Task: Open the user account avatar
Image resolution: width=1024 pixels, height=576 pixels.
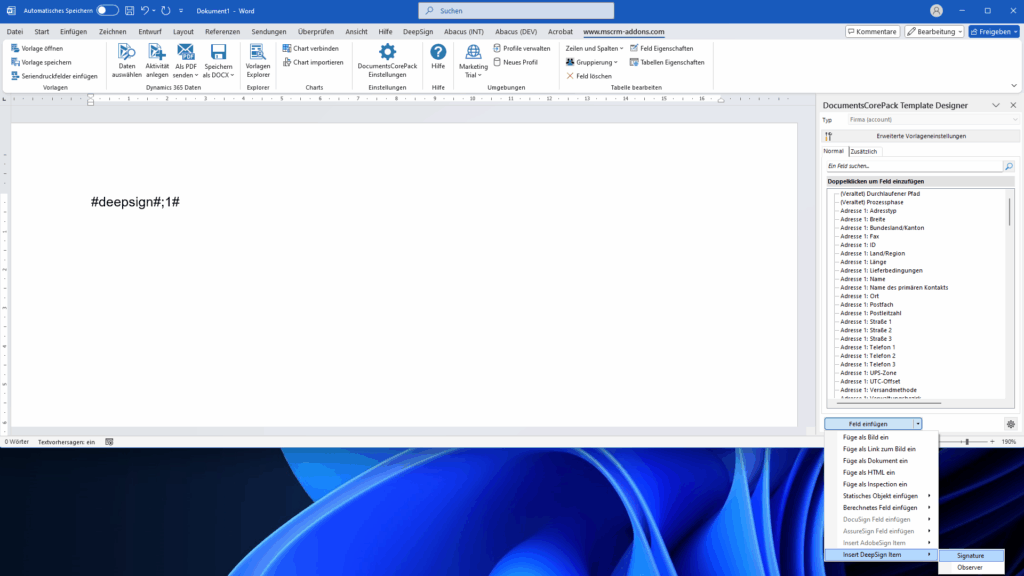Action: pos(936,10)
